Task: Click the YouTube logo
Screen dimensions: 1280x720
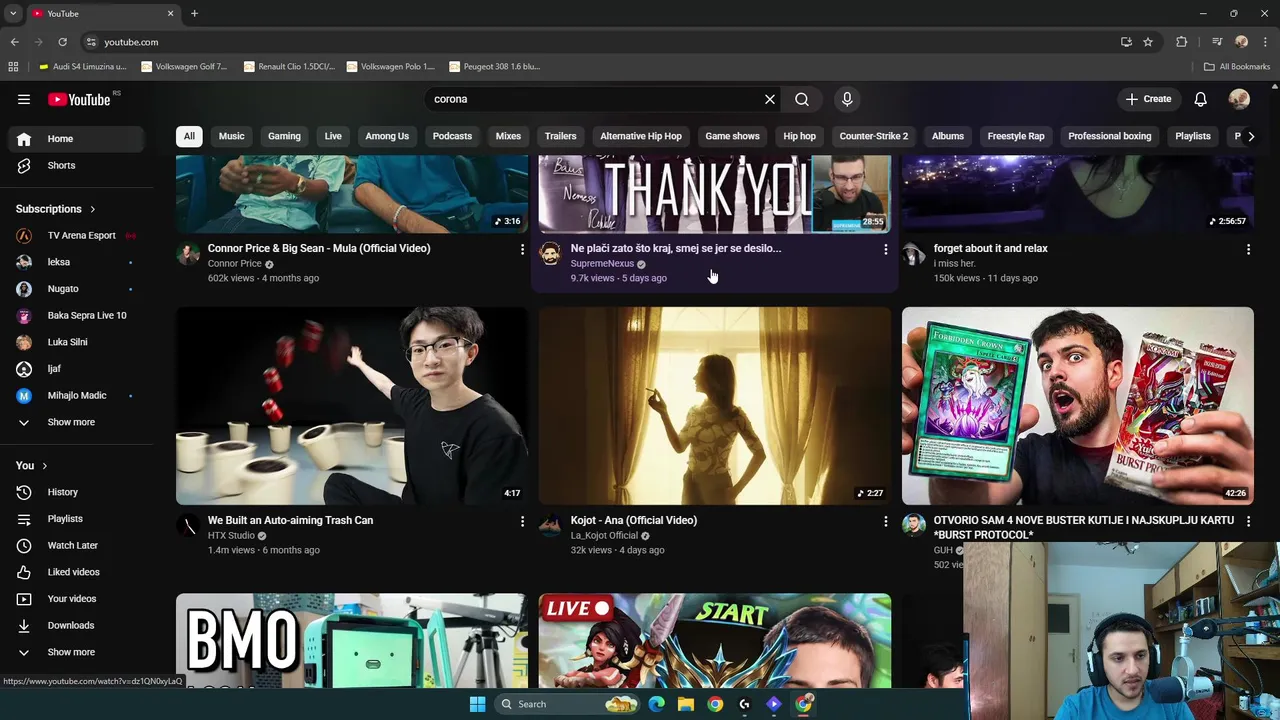Action: pyautogui.click(x=79, y=99)
